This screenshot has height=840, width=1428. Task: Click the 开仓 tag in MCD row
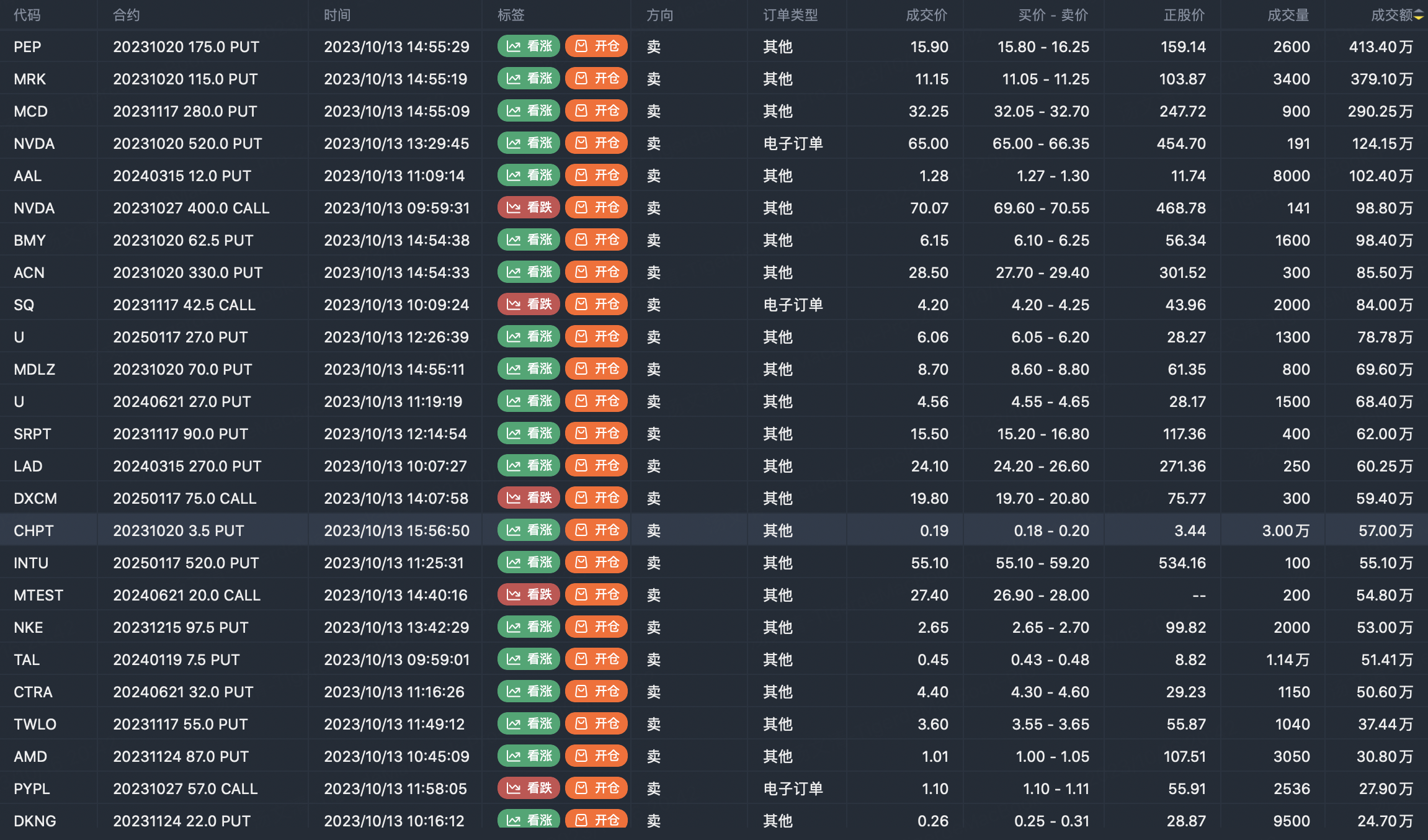[x=597, y=111]
